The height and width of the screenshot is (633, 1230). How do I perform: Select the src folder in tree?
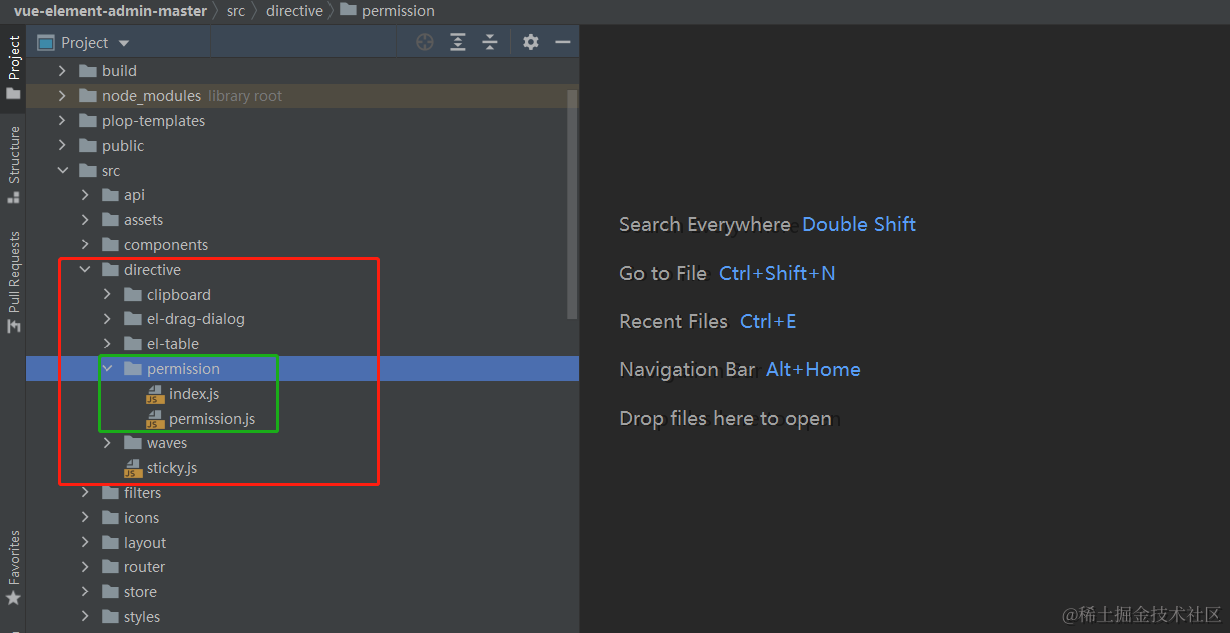[x=111, y=171]
